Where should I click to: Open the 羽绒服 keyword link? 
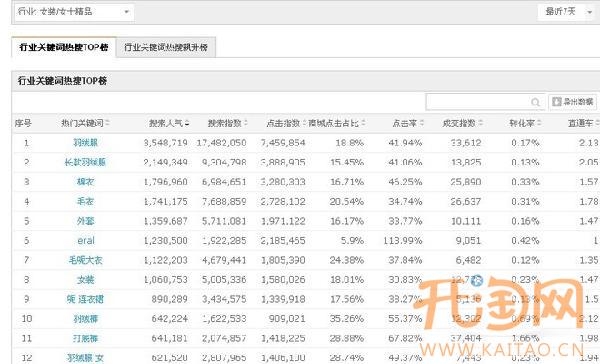point(86,143)
